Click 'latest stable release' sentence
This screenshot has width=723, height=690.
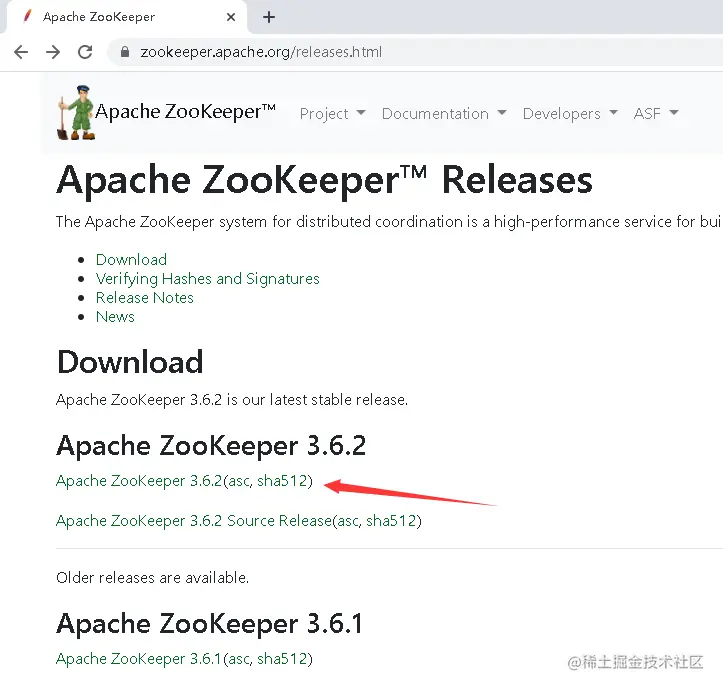(x=232, y=399)
